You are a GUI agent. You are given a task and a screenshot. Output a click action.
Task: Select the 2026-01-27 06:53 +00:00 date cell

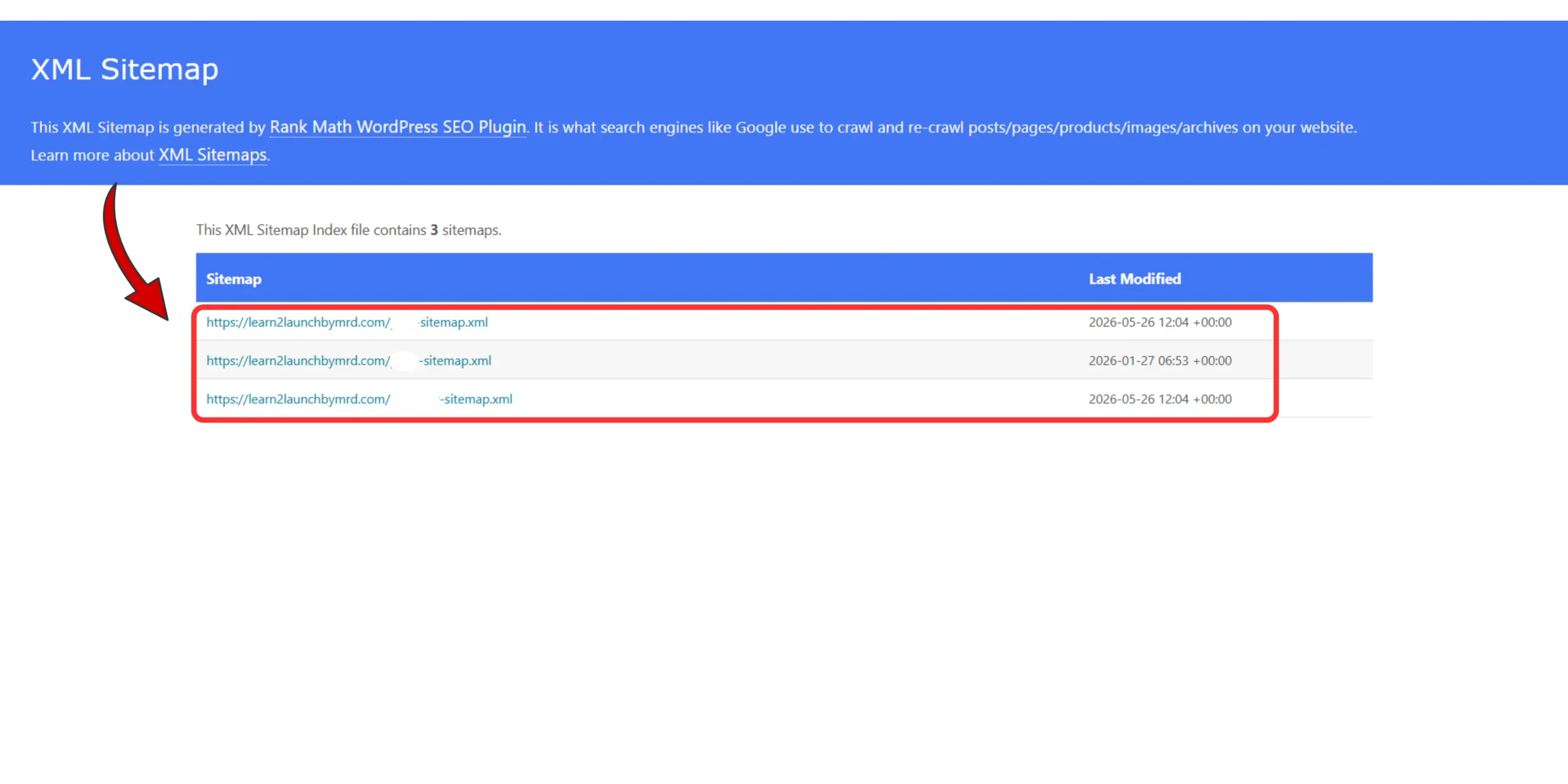point(1159,361)
